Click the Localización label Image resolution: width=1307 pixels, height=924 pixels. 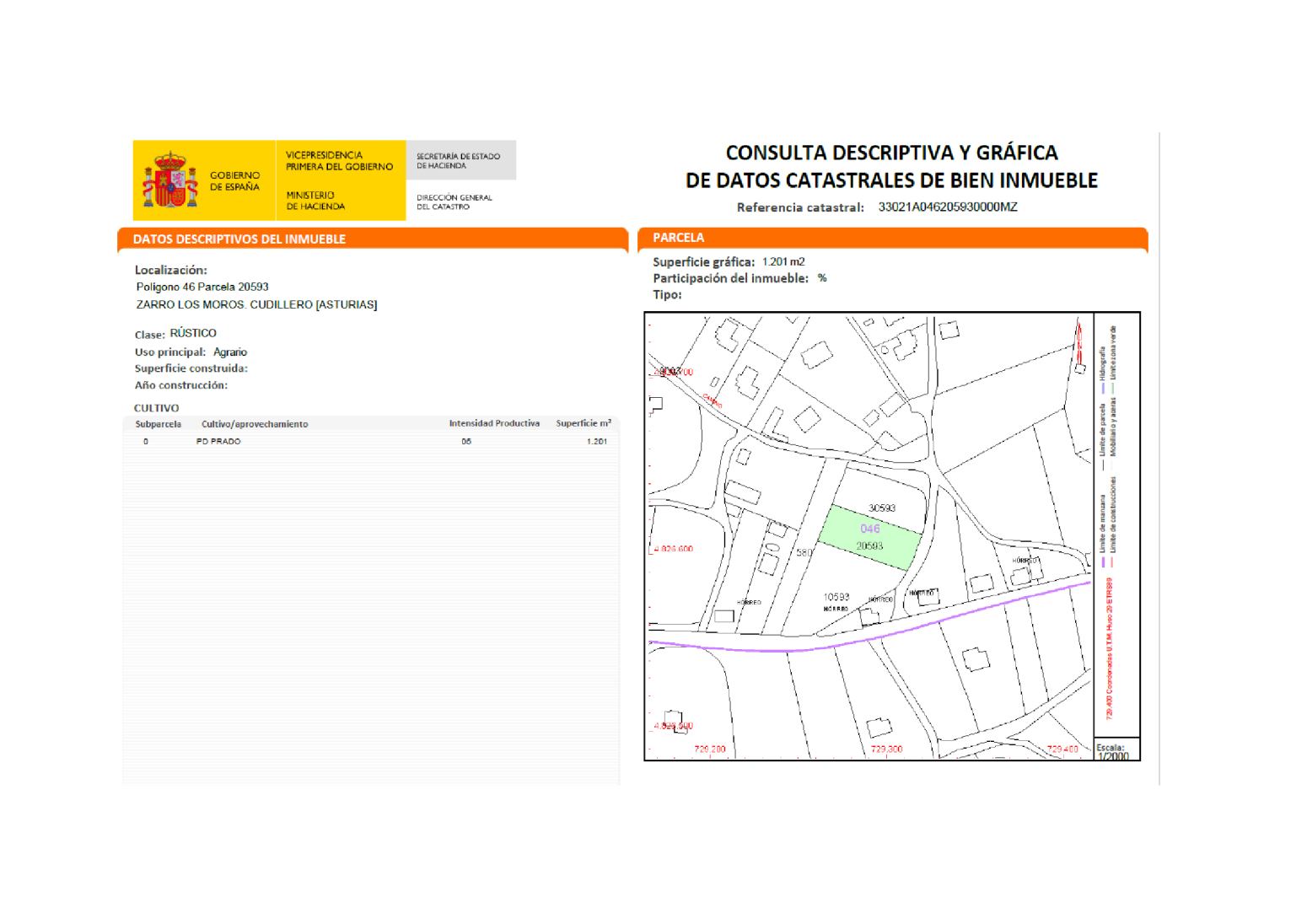click(170, 270)
